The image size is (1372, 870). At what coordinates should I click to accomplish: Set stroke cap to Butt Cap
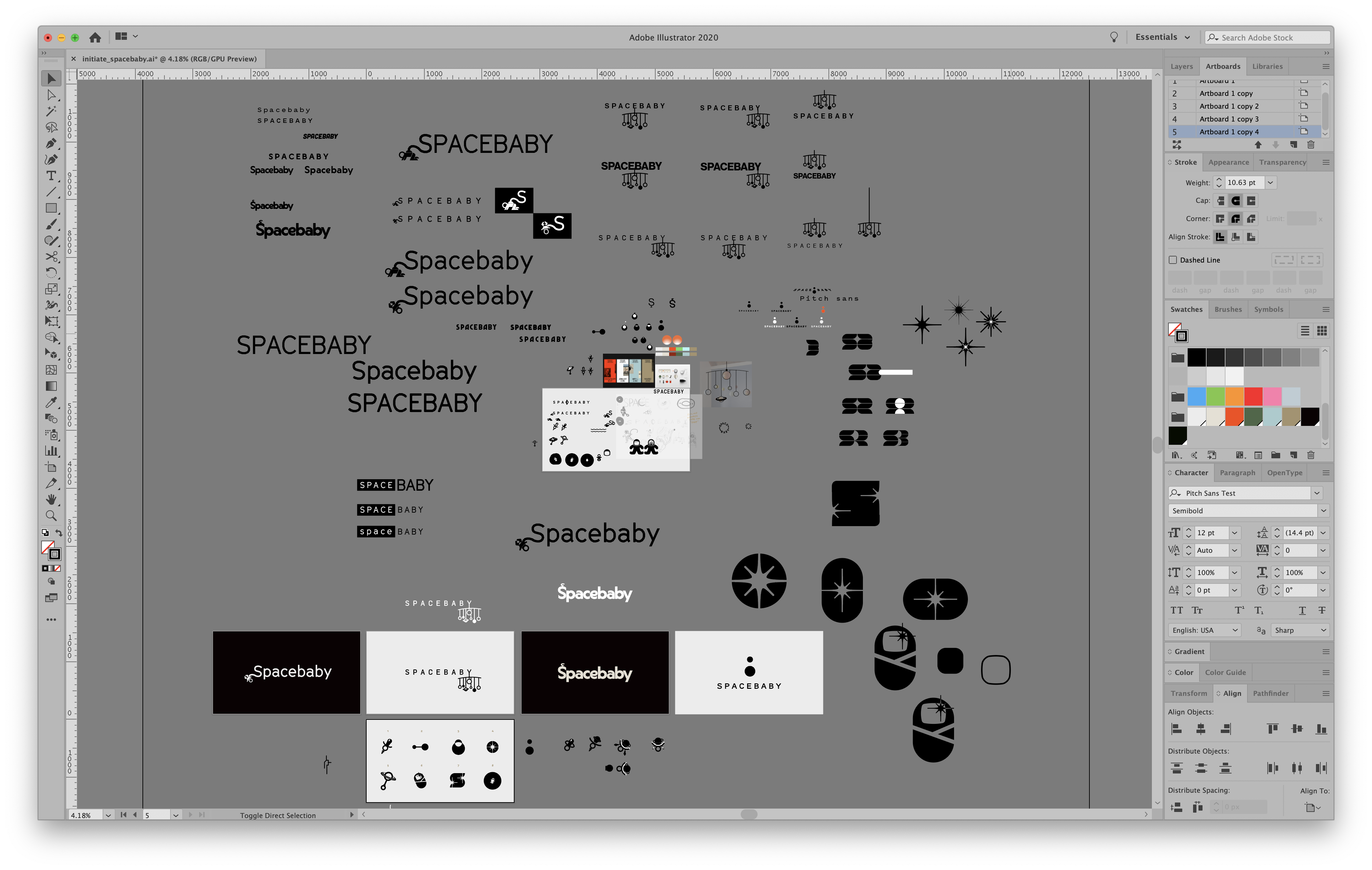(x=1220, y=200)
